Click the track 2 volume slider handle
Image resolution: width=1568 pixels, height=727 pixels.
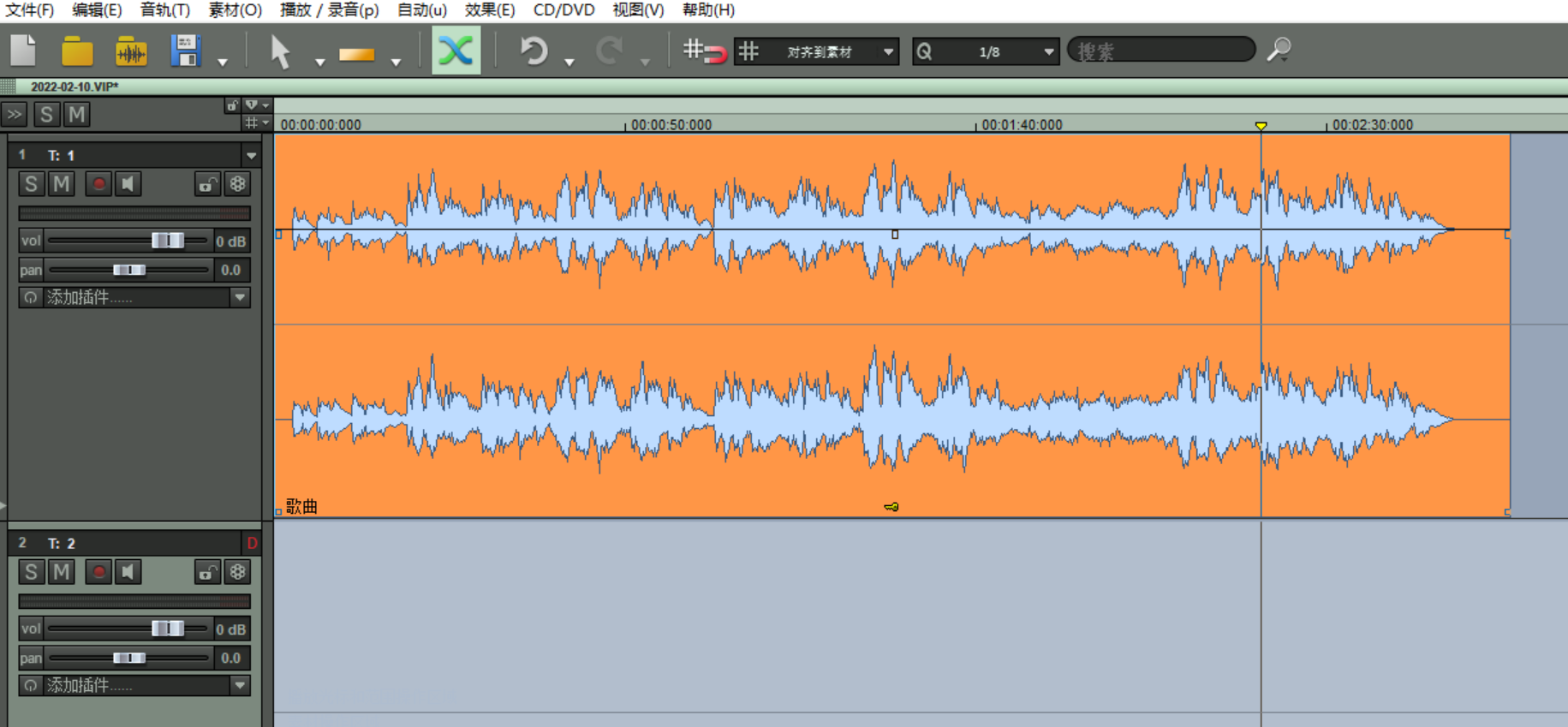click(x=167, y=629)
